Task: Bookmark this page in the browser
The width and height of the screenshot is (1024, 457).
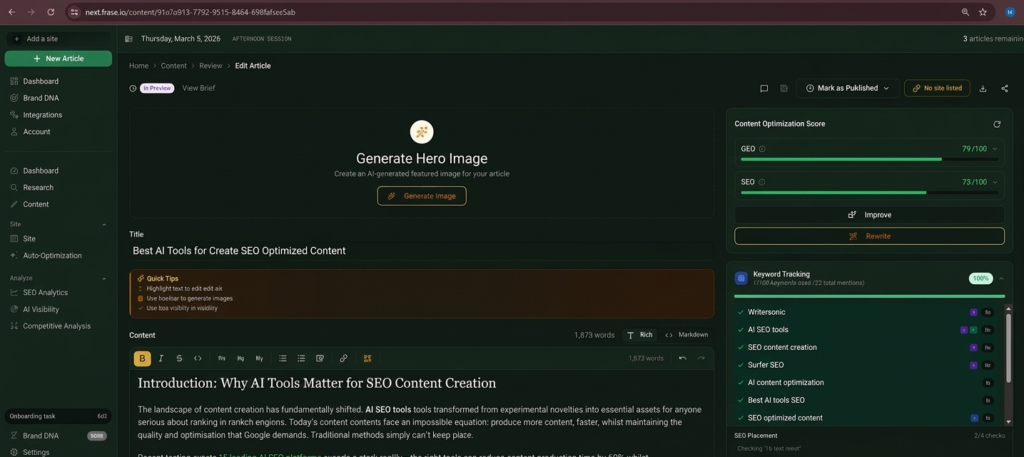Action: 983,12
